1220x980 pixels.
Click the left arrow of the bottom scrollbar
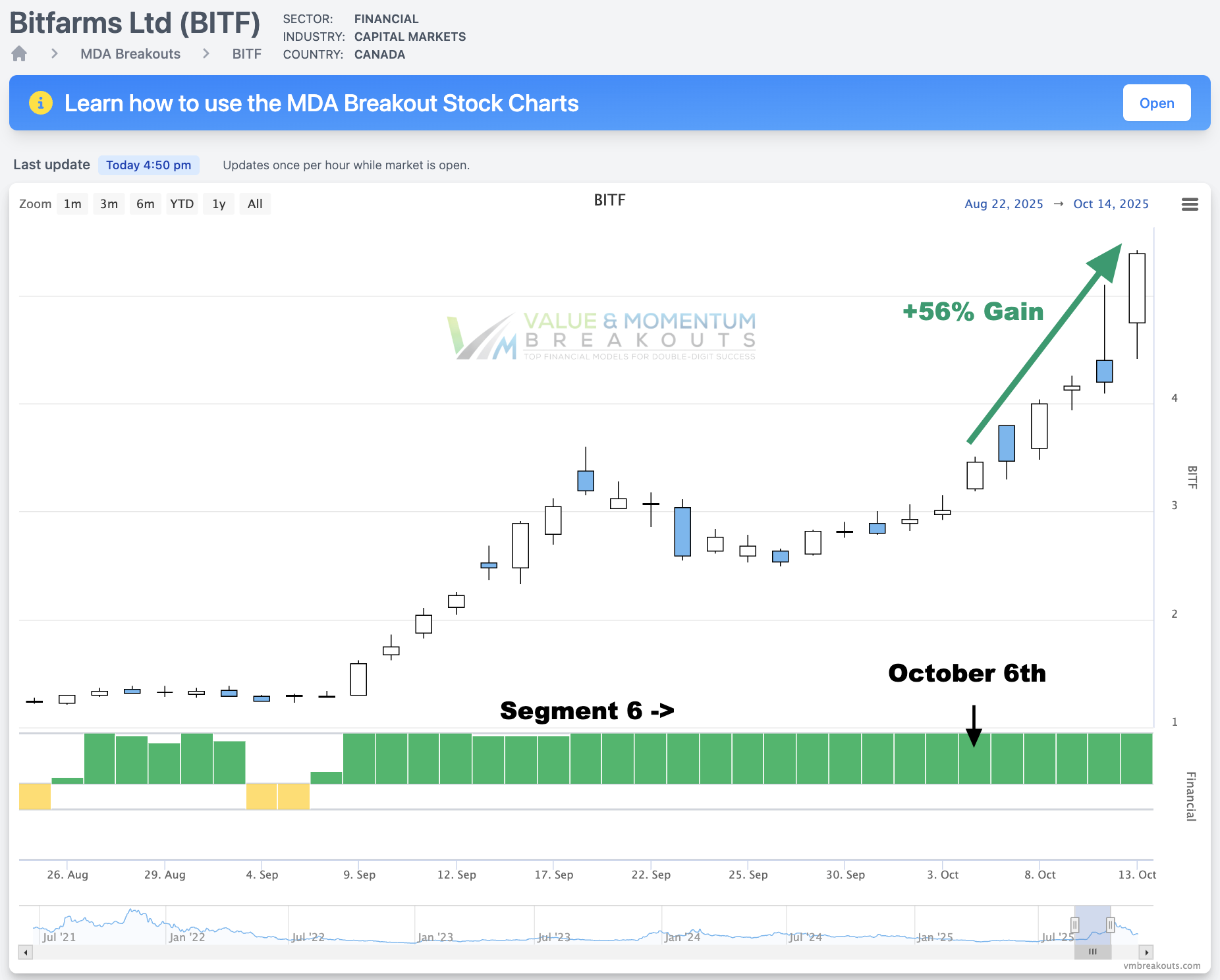24,952
